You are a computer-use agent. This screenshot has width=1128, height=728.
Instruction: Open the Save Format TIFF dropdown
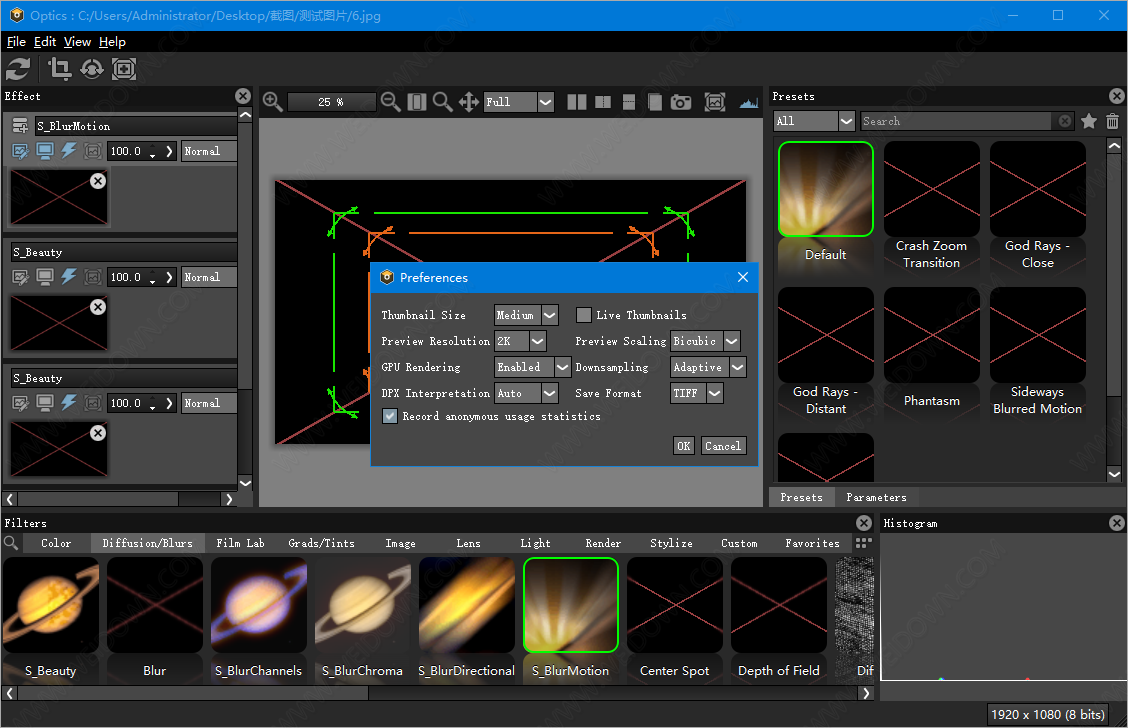[696, 393]
